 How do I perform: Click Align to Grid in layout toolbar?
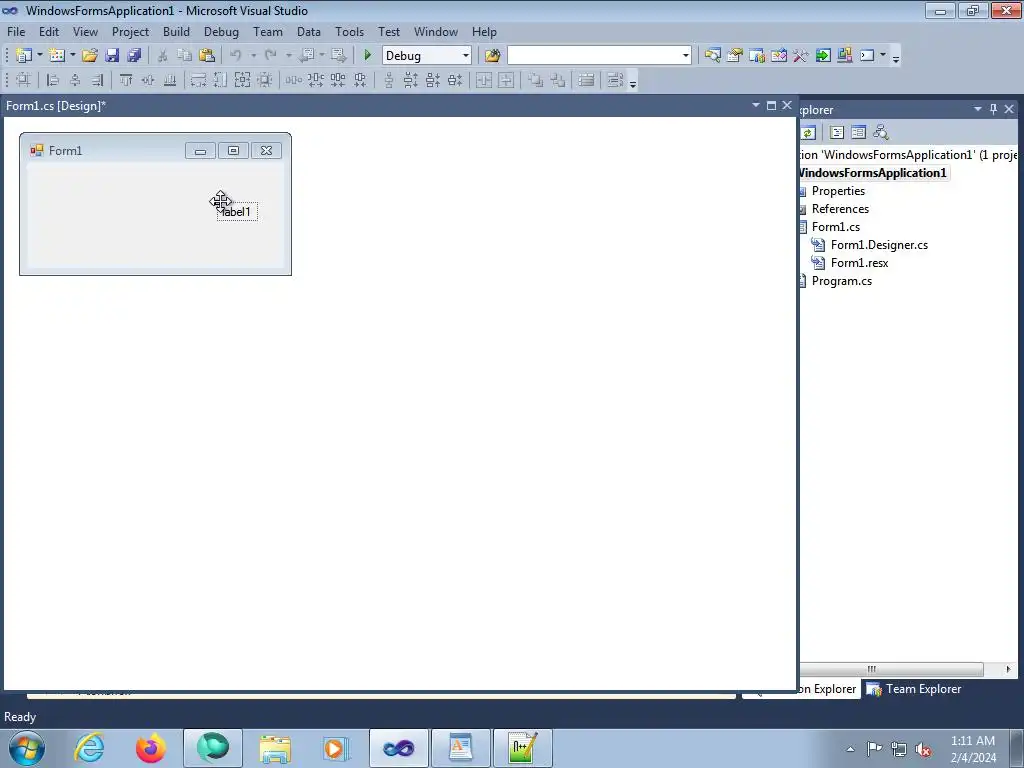click(24, 80)
